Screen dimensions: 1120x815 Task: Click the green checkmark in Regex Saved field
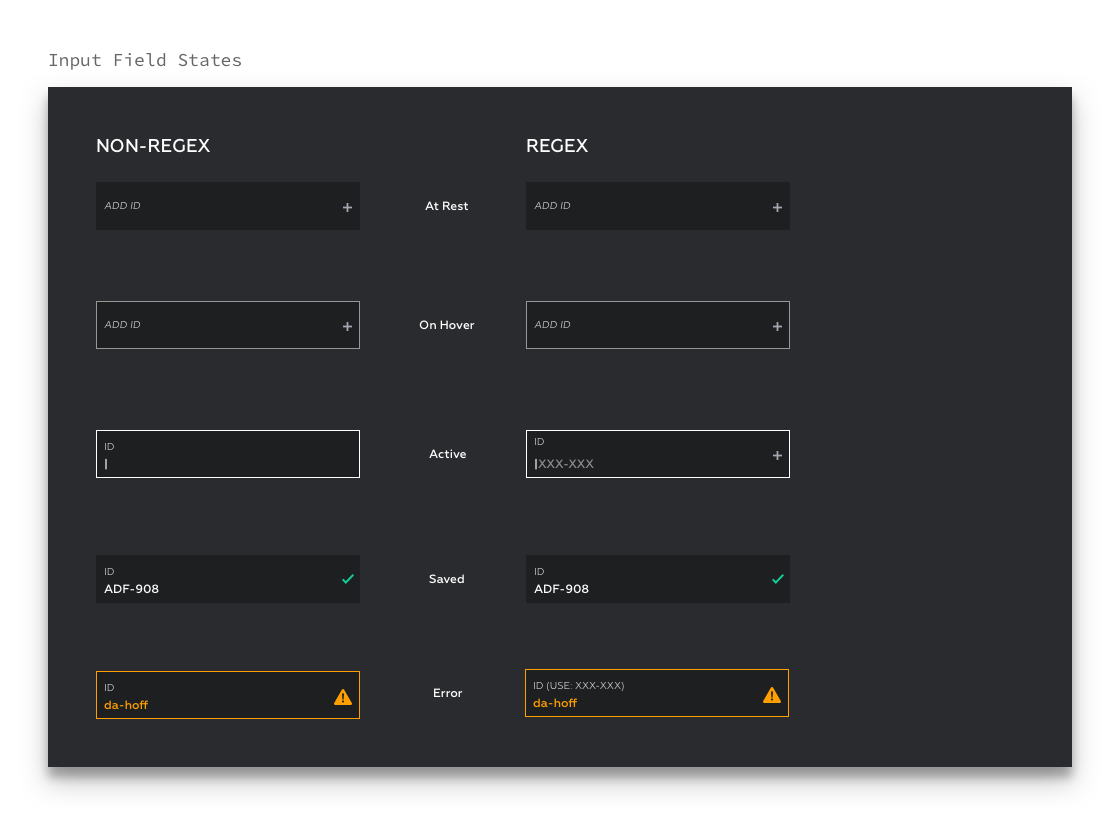(778, 579)
